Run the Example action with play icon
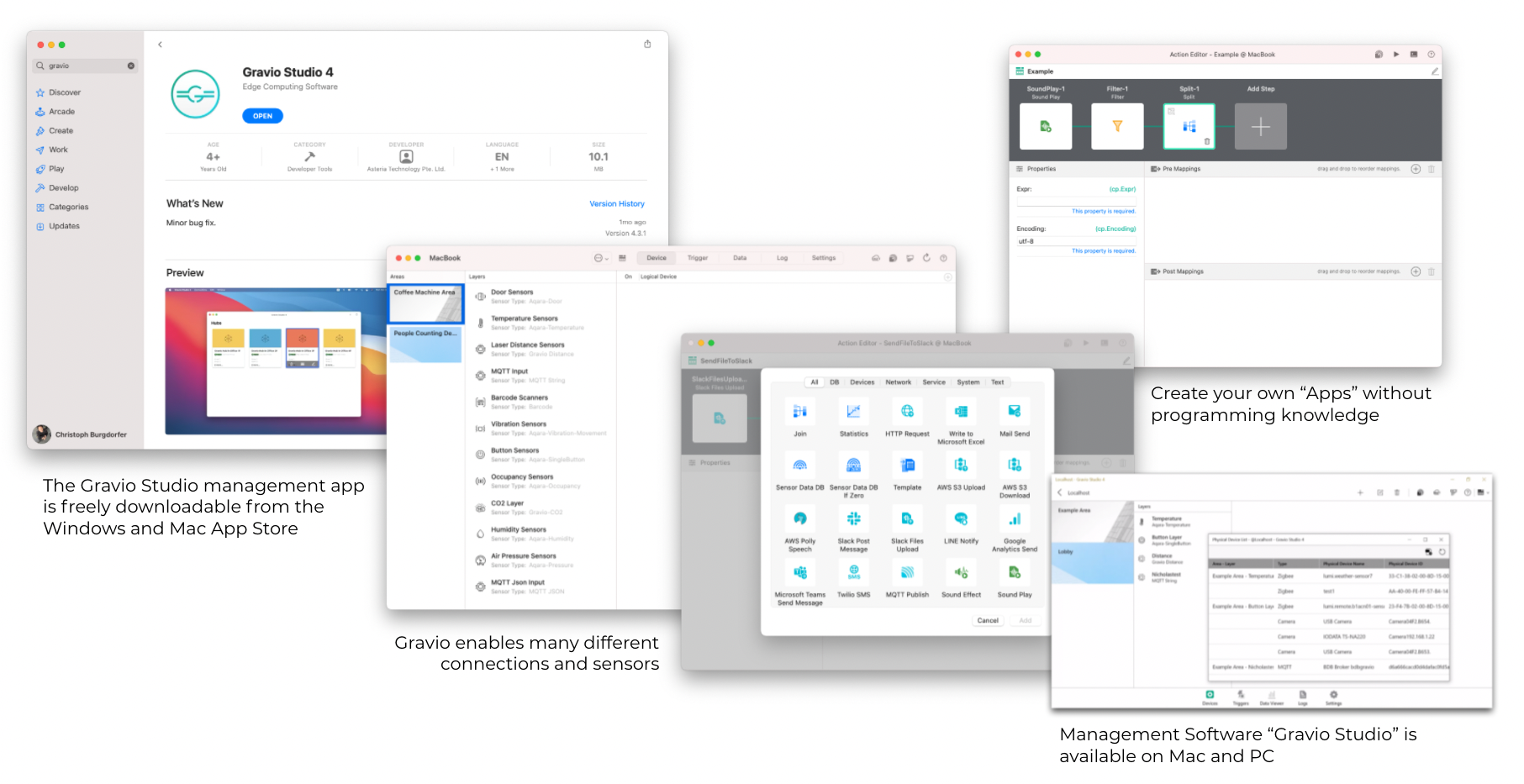Image resolution: width=1524 pixels, height=784 pixels. [x=1396, y=55]
